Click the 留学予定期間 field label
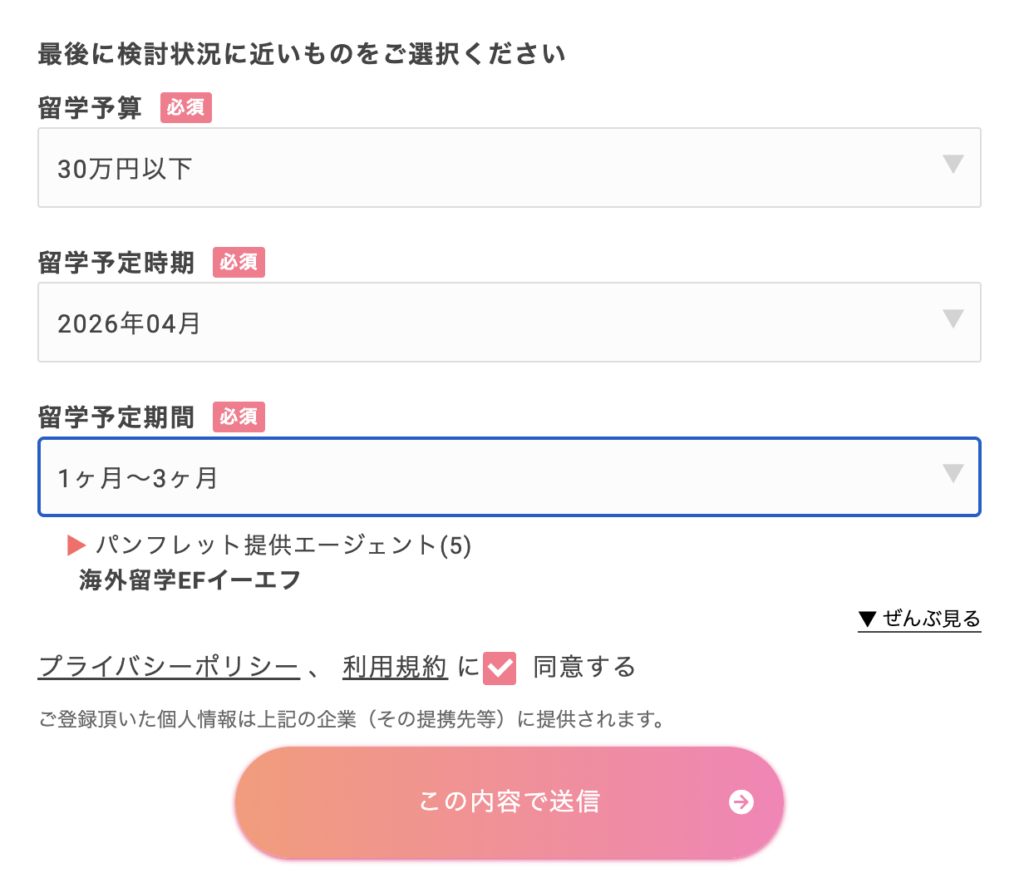This screenshot has height=878, width=1024. (x=116, y=417)
